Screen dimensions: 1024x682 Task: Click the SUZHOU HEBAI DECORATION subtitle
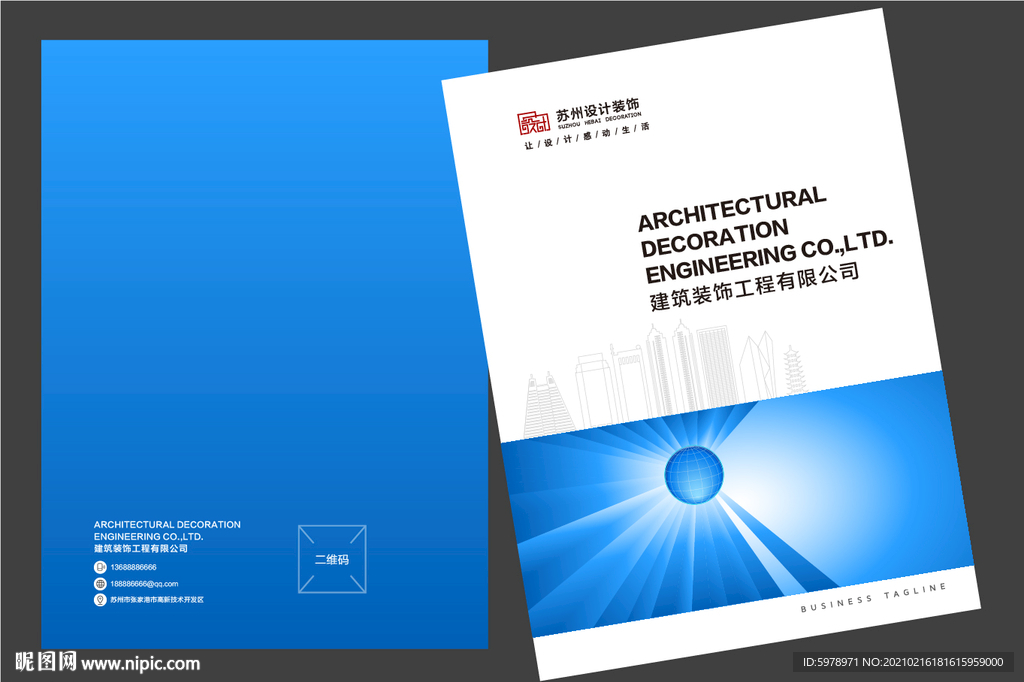600,120
